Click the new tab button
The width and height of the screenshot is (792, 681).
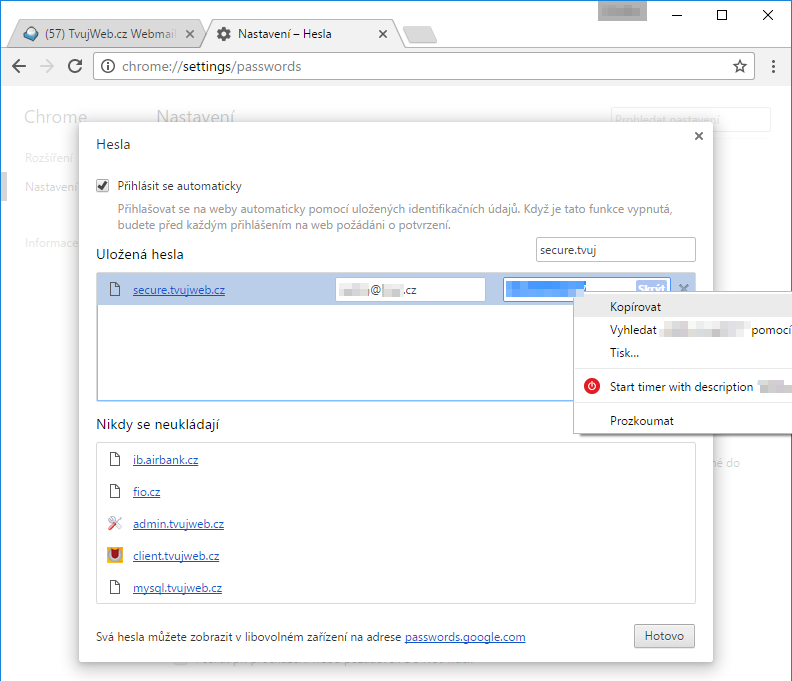420,35
